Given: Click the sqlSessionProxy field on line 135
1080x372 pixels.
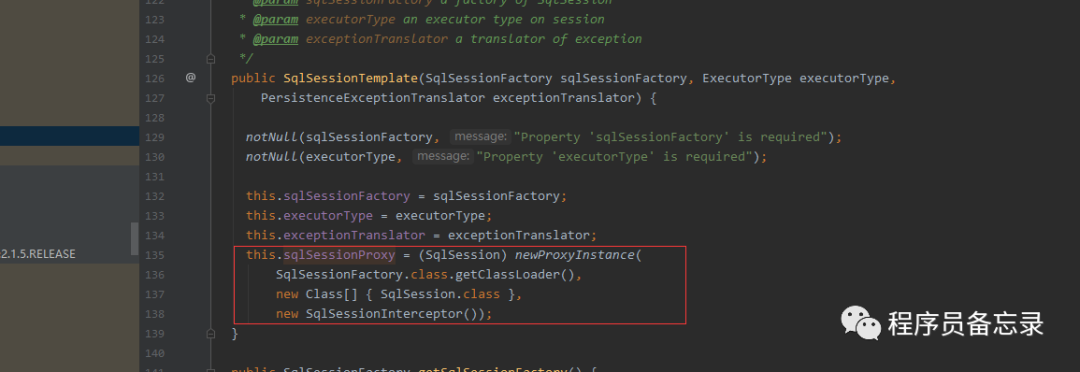Looking at the screenshot, I should click(x=340, y=255).
